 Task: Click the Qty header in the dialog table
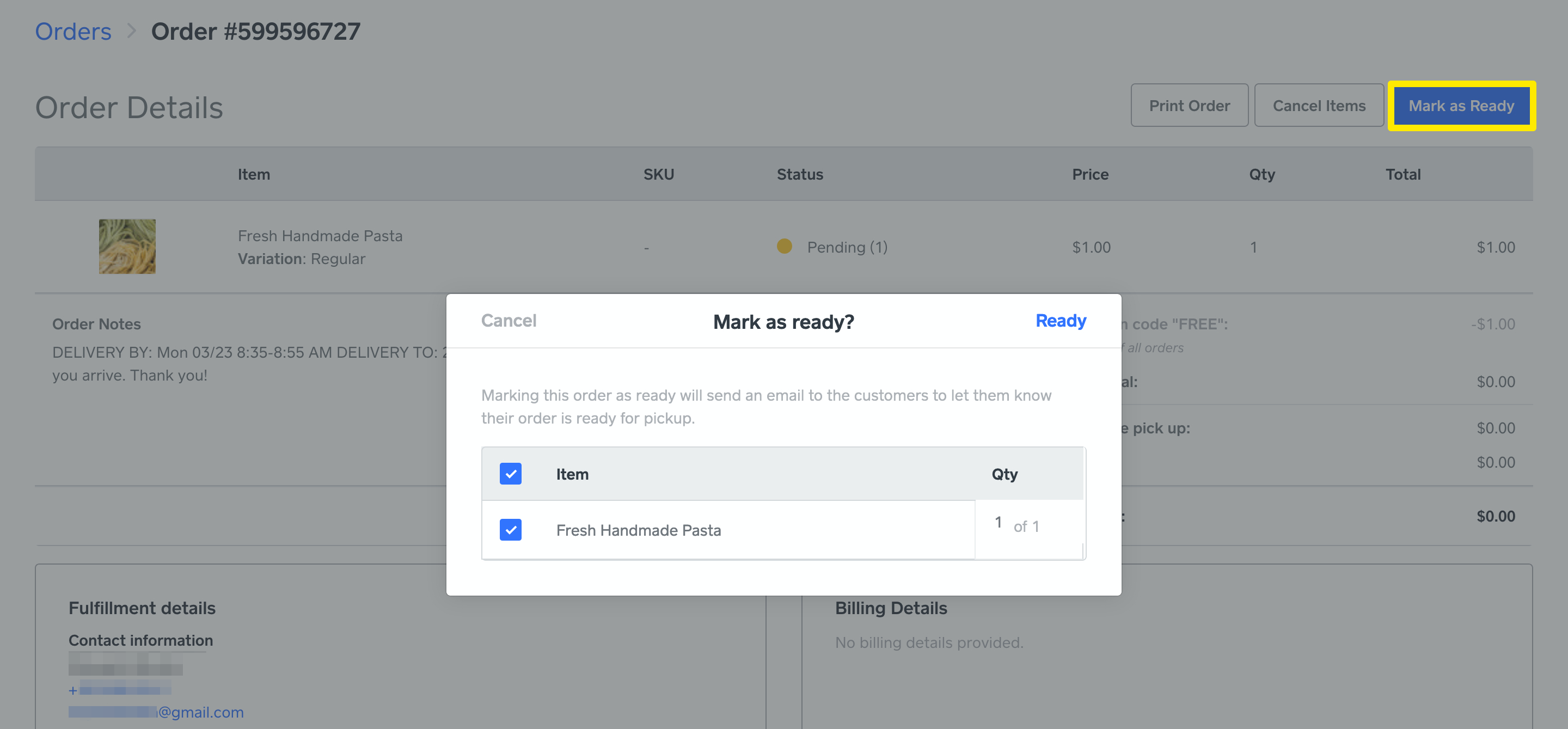pos(1004,474)
